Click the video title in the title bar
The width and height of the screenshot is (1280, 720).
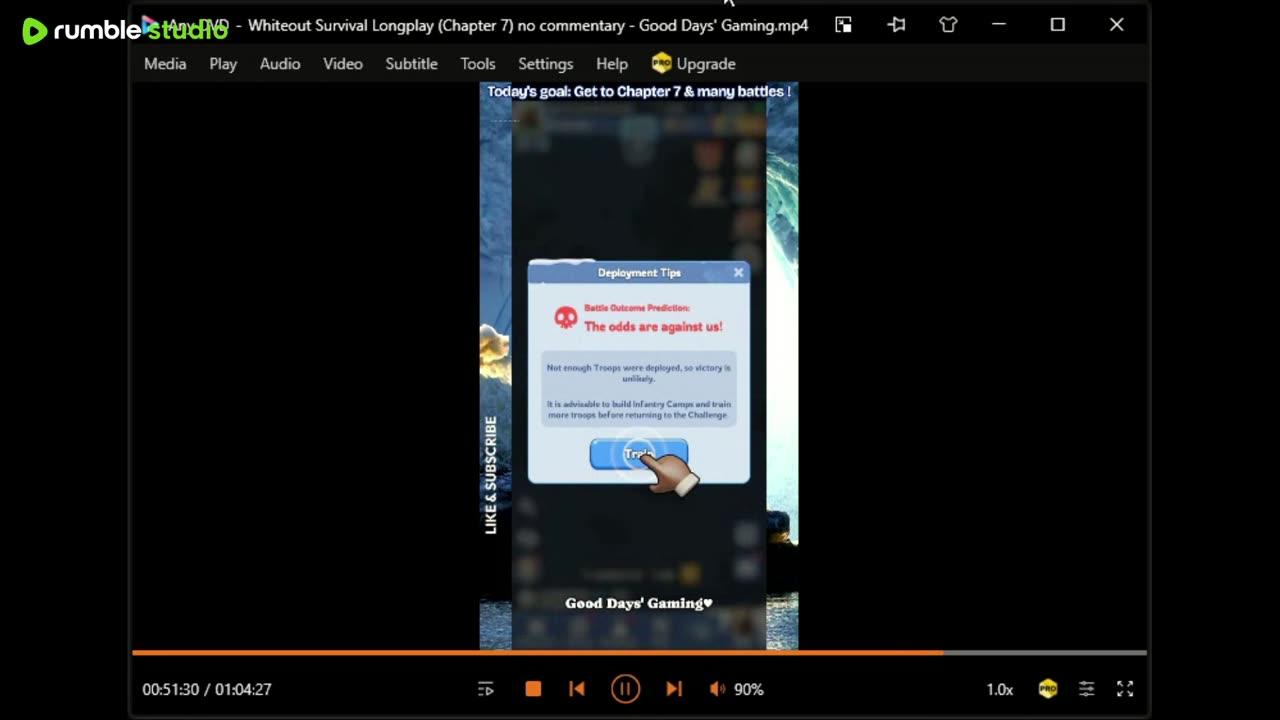(528, 25)
